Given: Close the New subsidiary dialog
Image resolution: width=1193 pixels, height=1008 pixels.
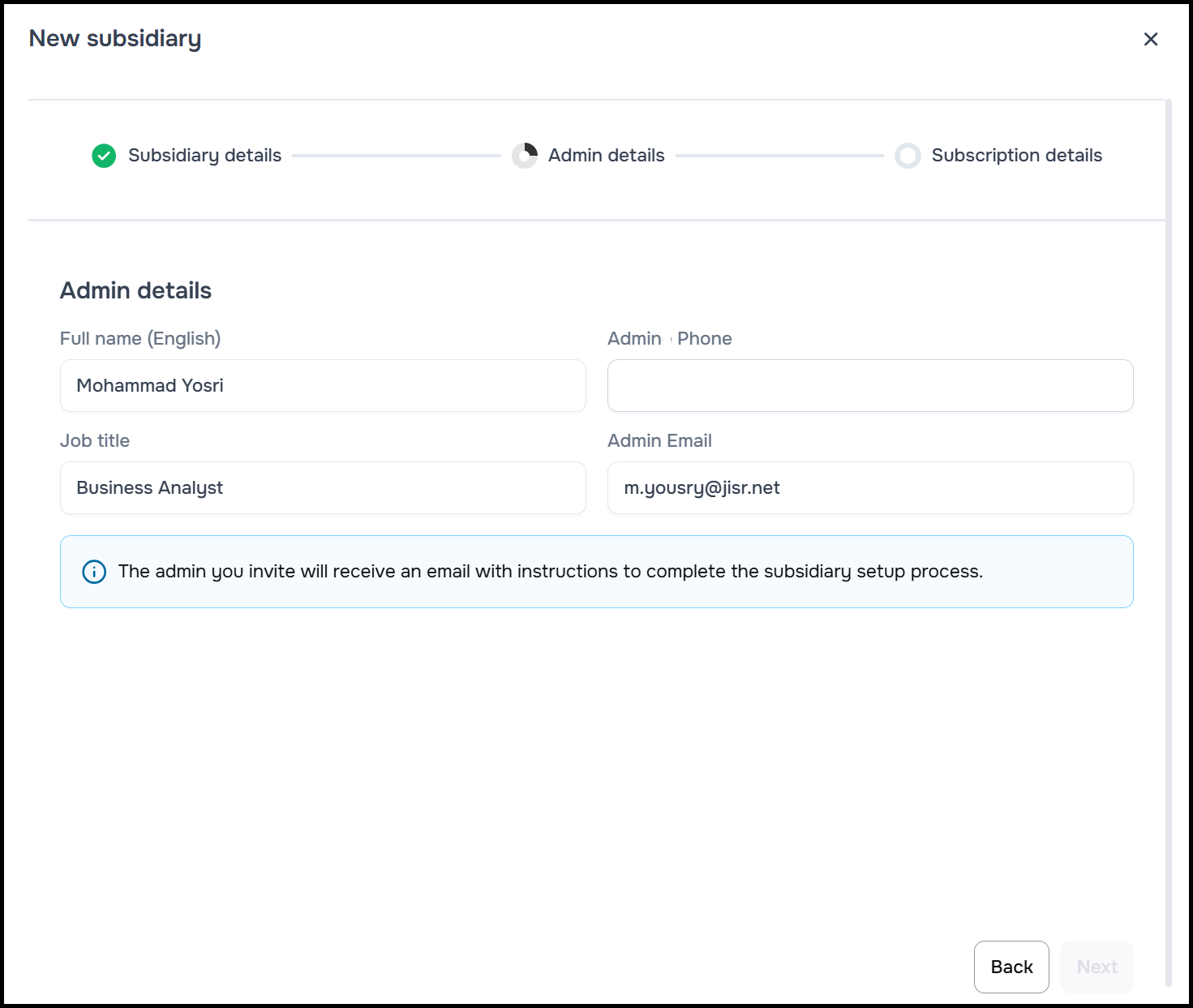Looking at the screenshot, I should (x=1150, y=39).
